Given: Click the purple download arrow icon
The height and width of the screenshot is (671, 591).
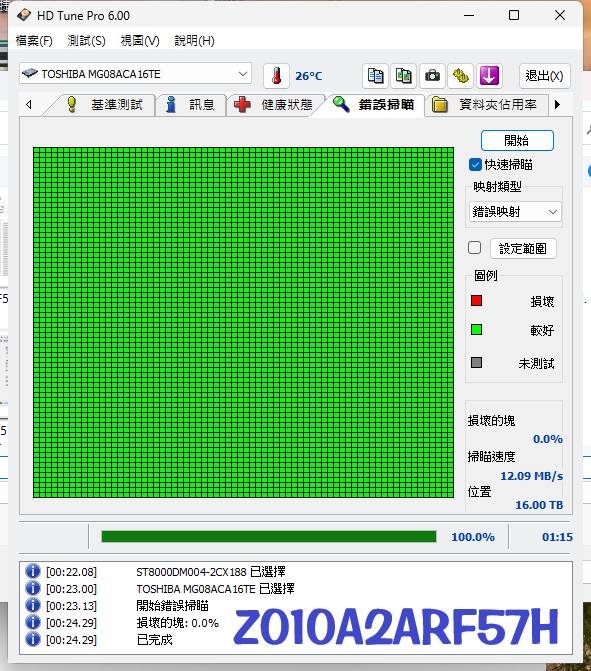Looking at the screenshot, I should pos(489,76).
